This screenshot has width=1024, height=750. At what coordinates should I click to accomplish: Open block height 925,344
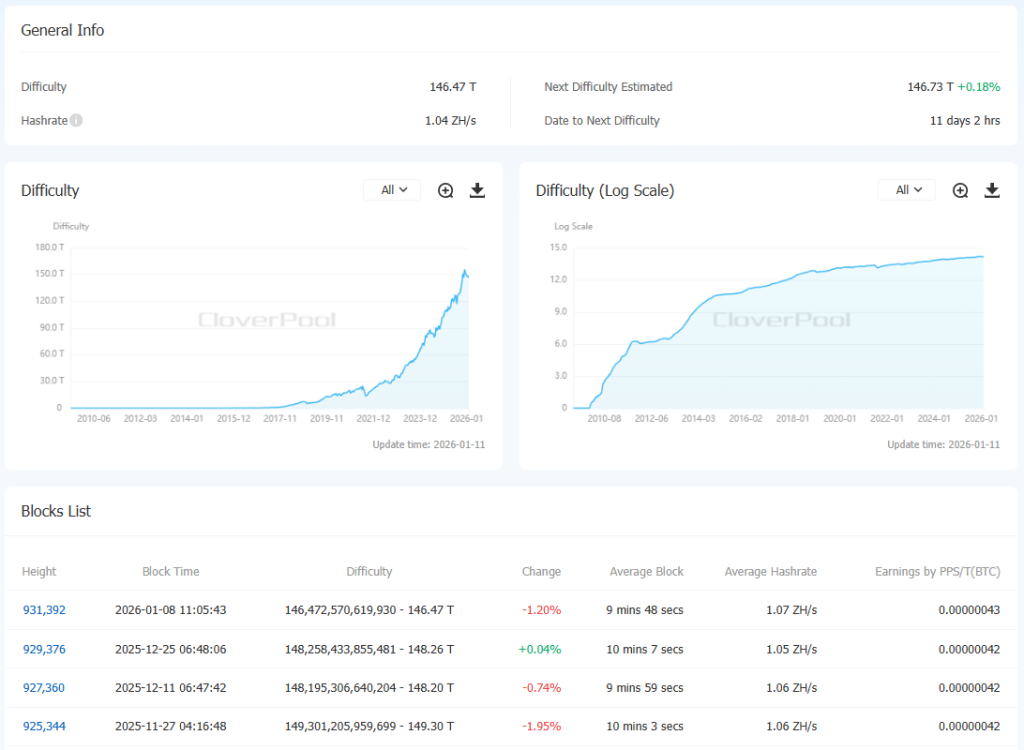coord(44,726)
